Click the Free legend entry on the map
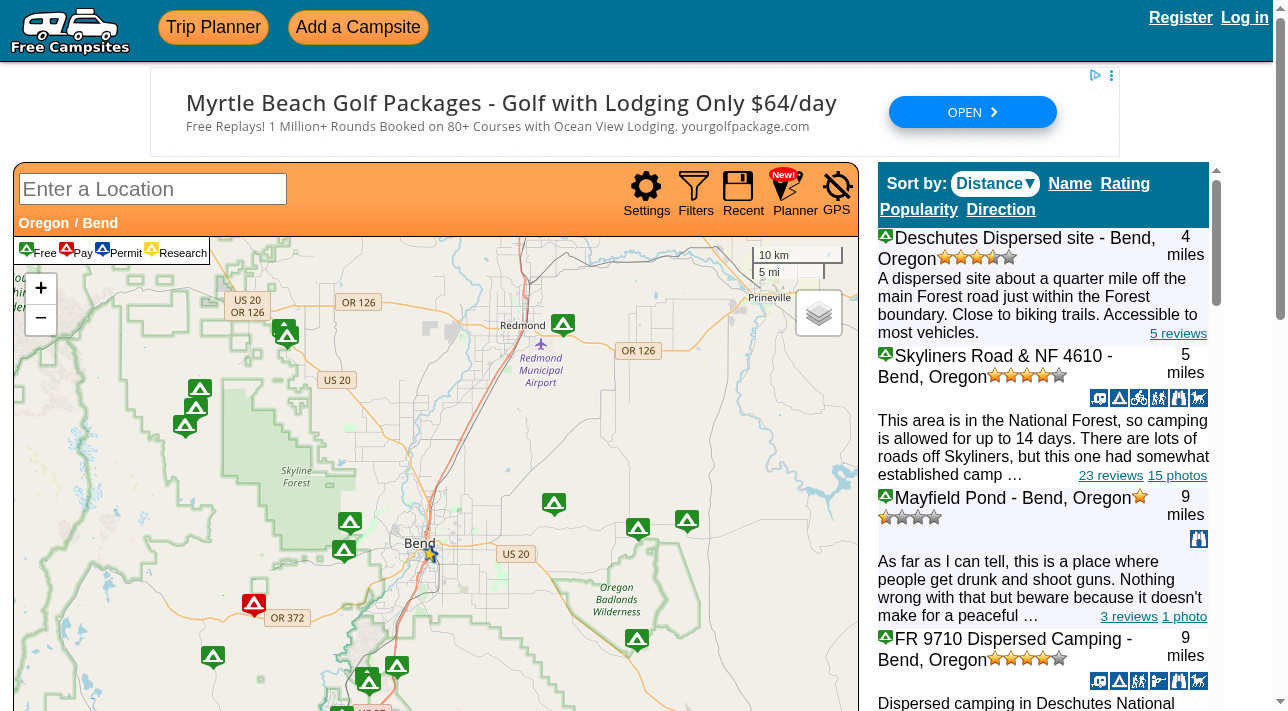 [38, 251]
